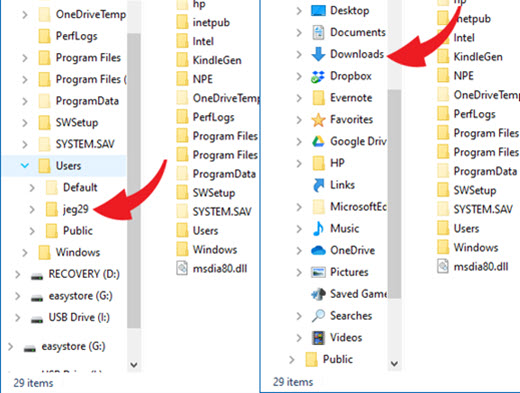The image size is (520, 393).
Task: Click inetpub in the left file list
Action: coord(211,22)
